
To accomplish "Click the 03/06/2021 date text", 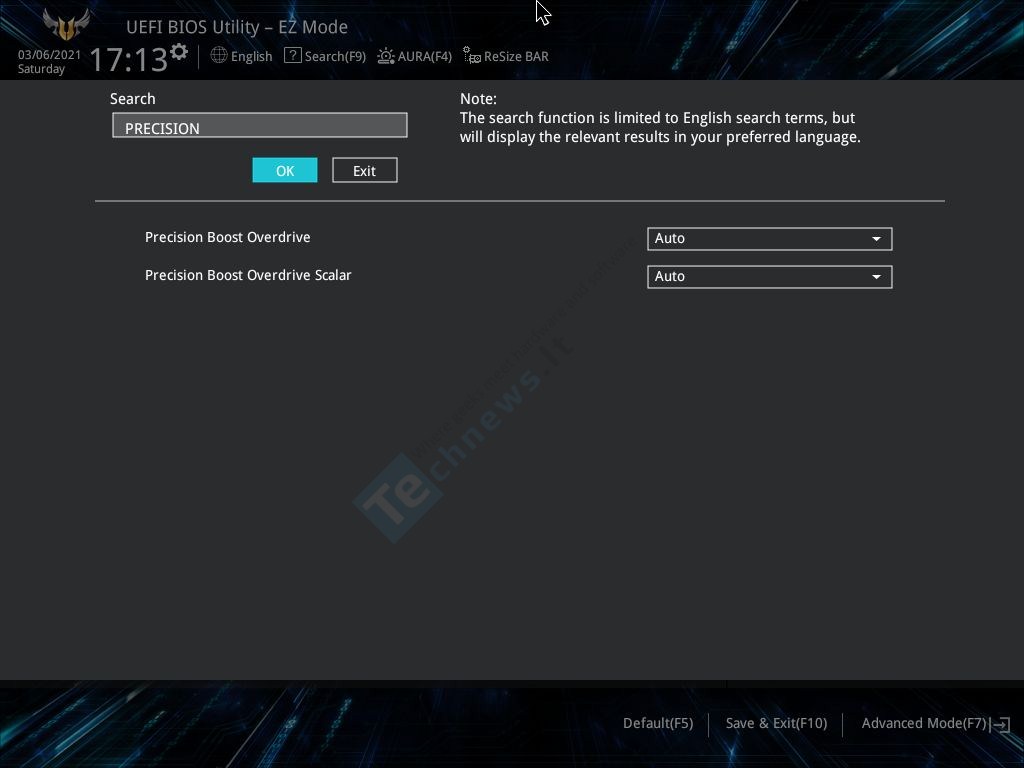I will pos(50,55).
